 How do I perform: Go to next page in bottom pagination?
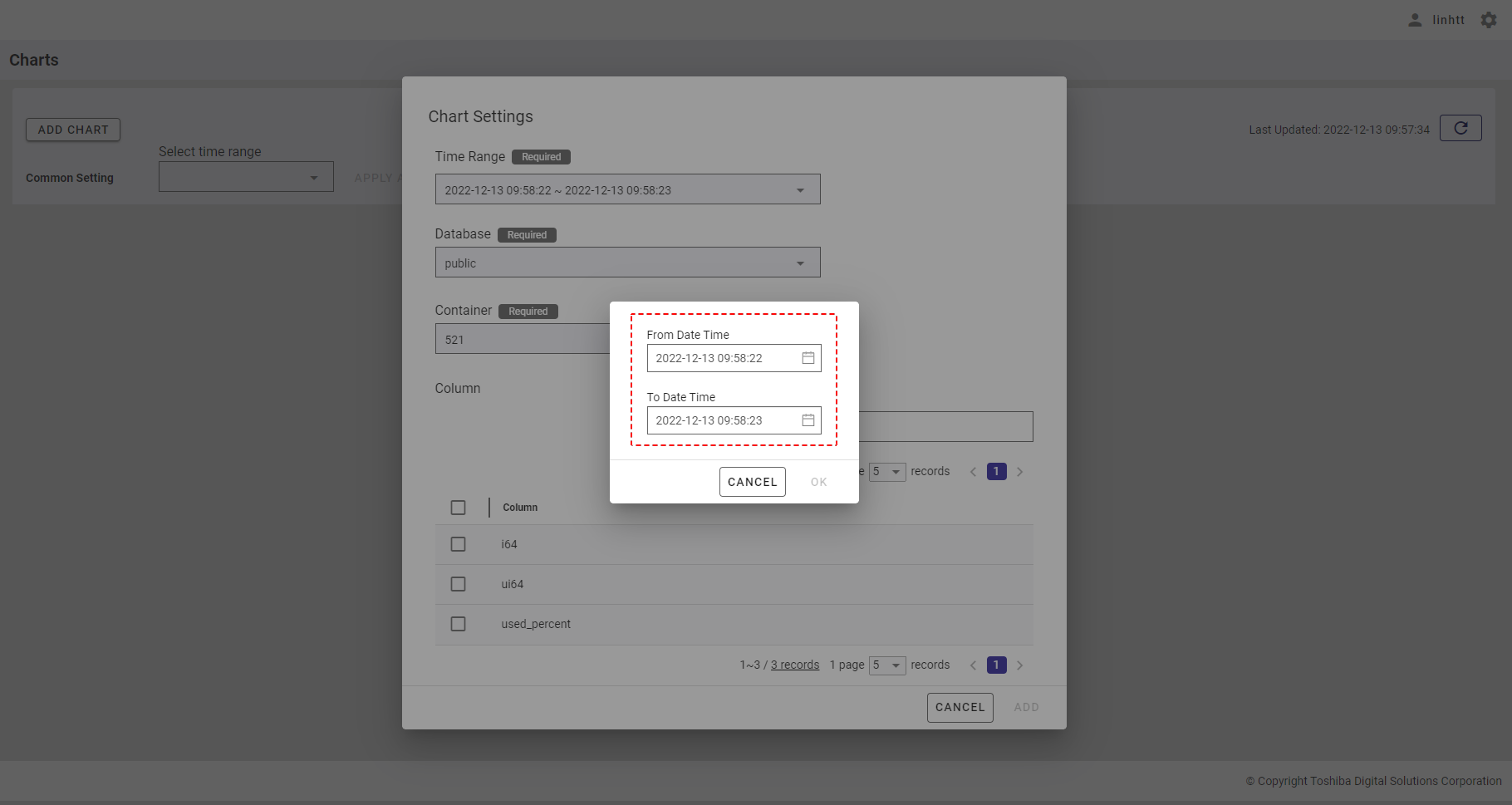(x=1019, y=665)
